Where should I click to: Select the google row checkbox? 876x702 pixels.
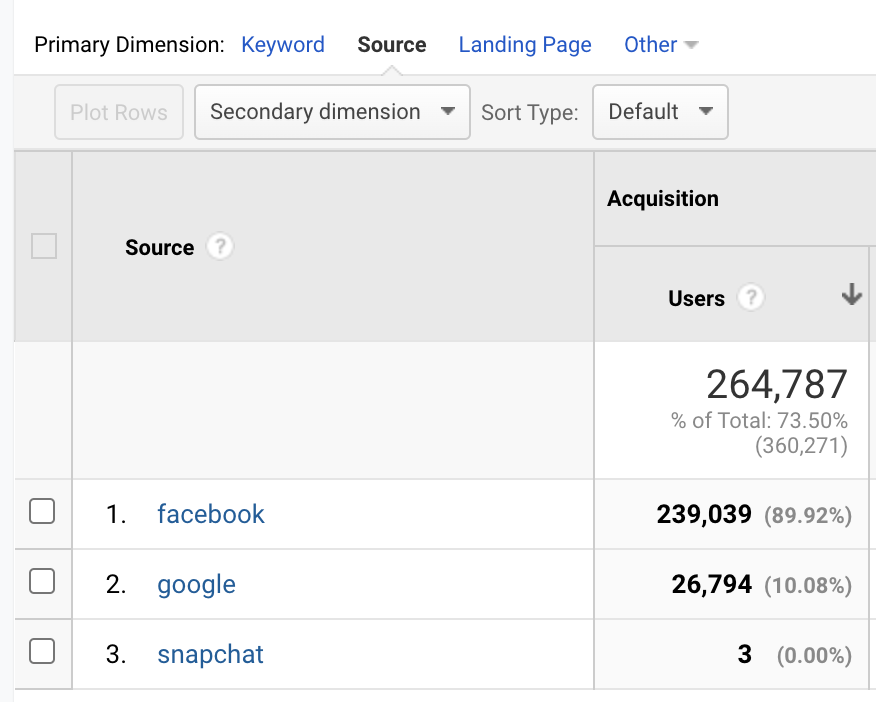pos(42,583)
